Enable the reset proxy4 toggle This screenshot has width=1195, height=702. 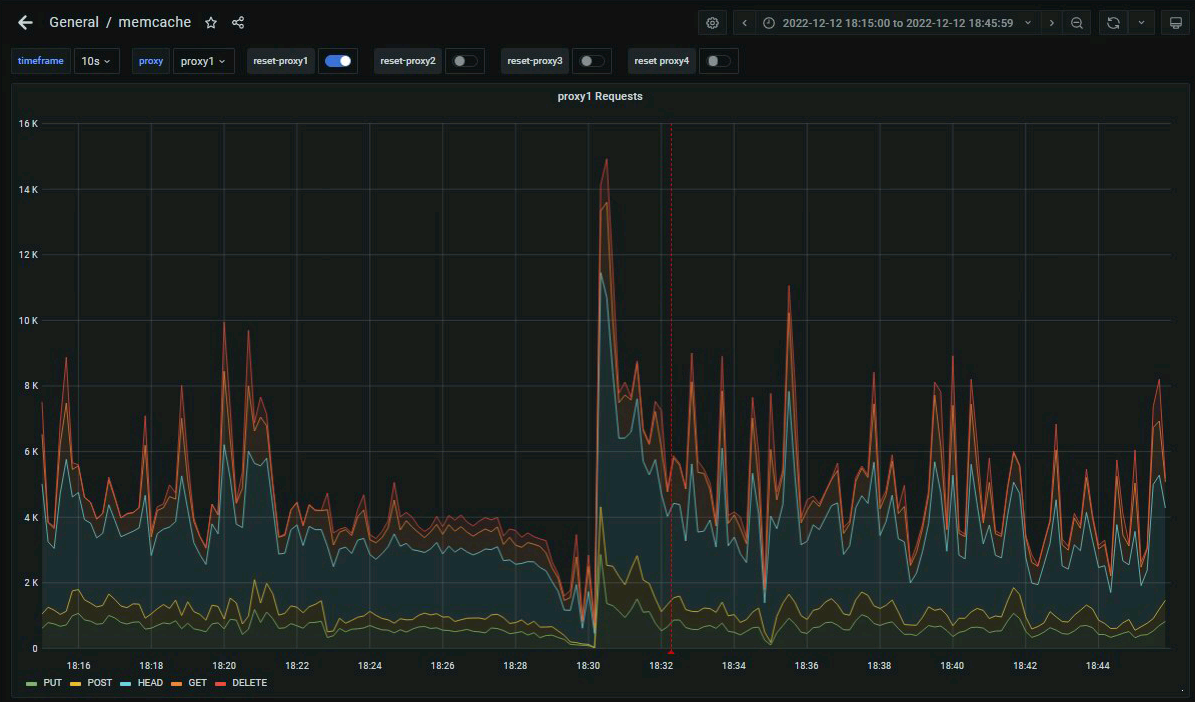[718, 61]
